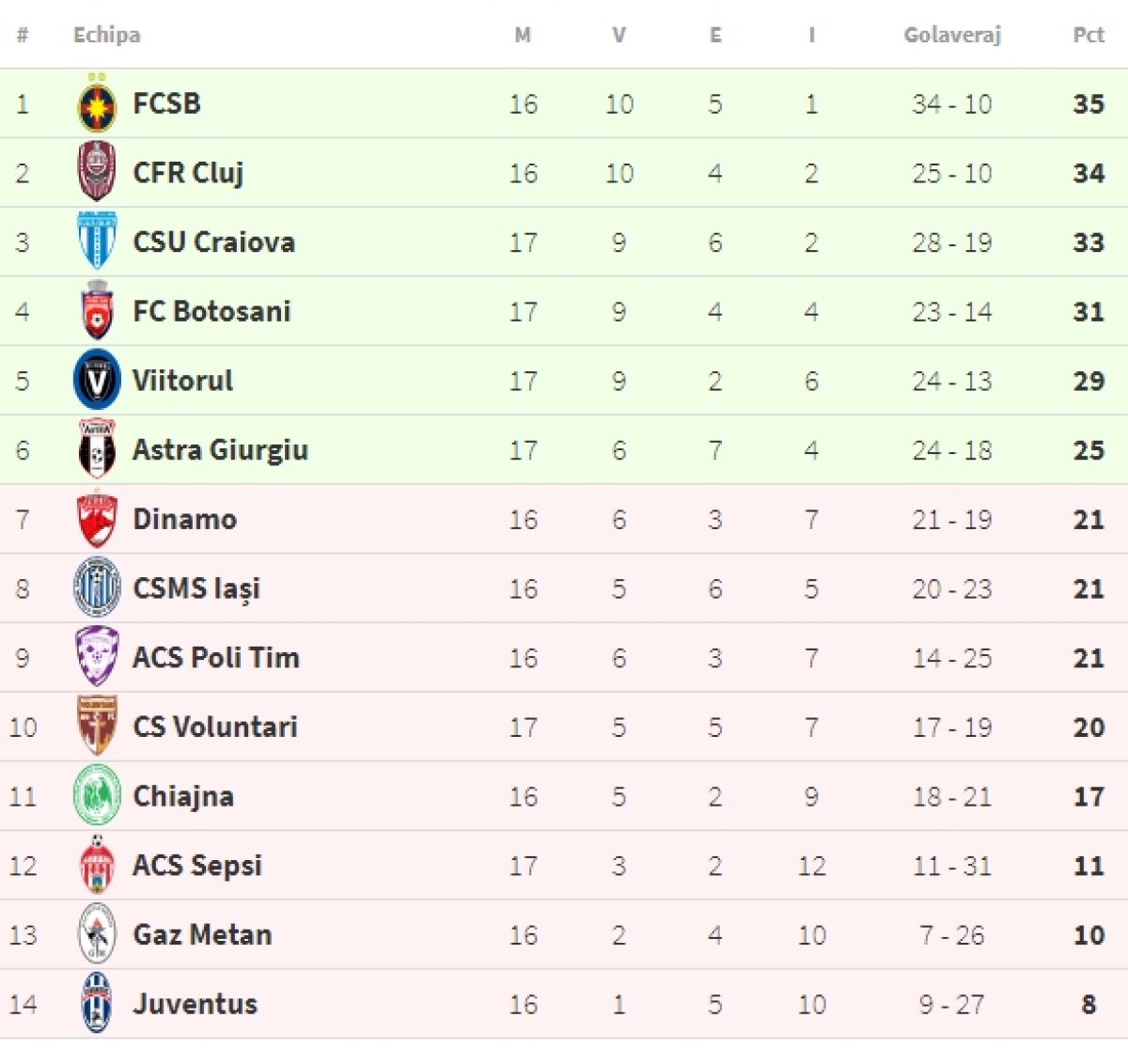
Task: Click the CSMS Iași round badge
Action: point(97,588)
